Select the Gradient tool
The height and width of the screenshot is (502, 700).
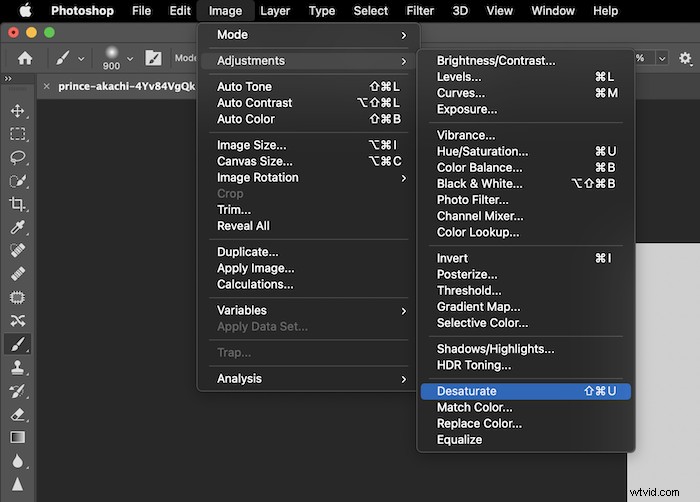17,437
